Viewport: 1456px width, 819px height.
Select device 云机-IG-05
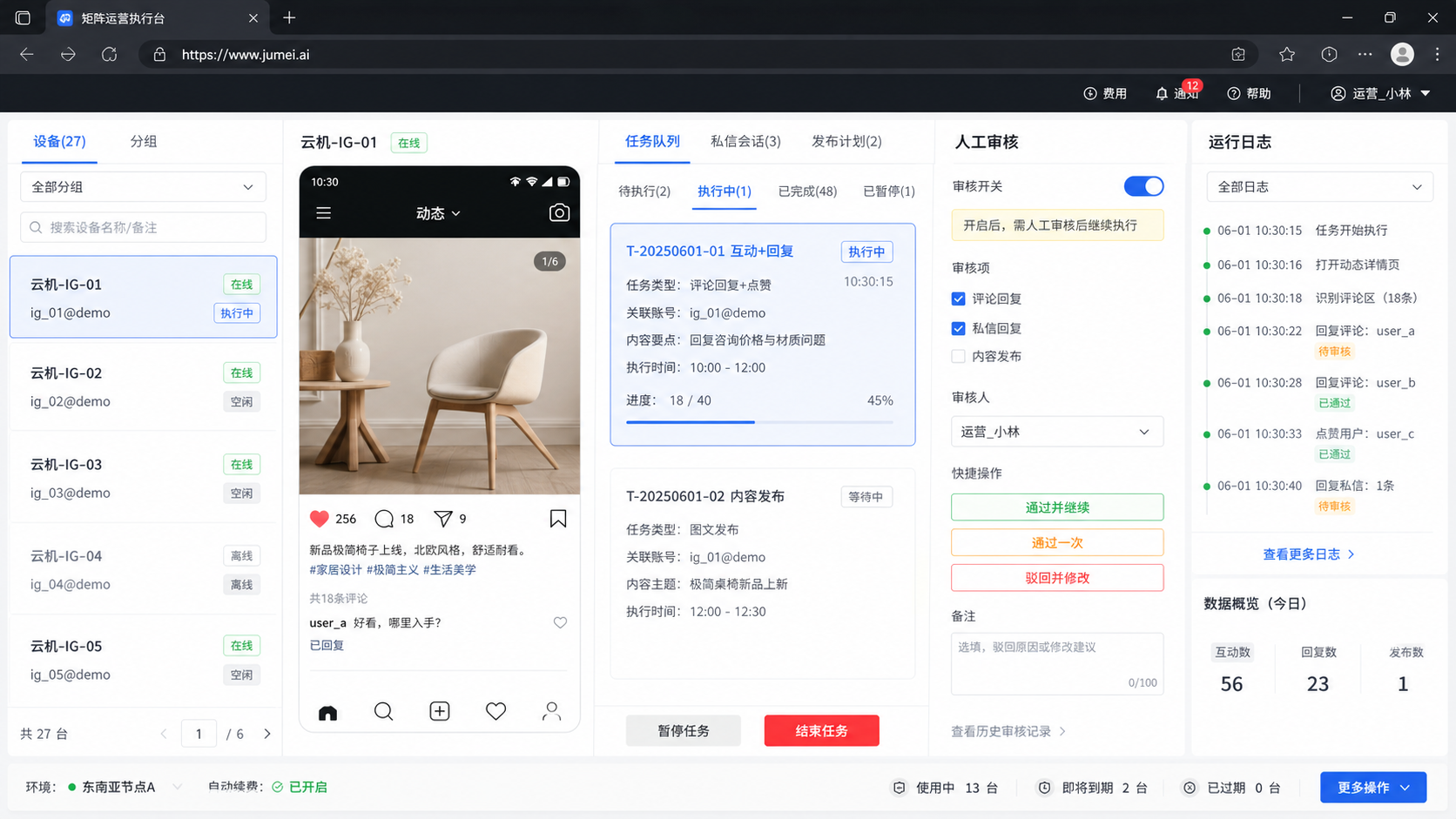point(144,660)
